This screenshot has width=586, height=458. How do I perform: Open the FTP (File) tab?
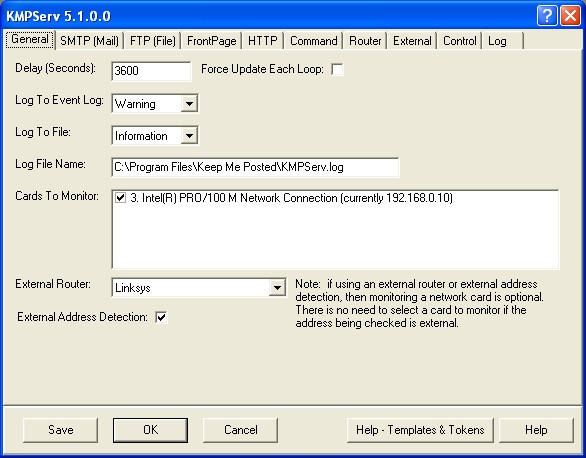[153, 40]
